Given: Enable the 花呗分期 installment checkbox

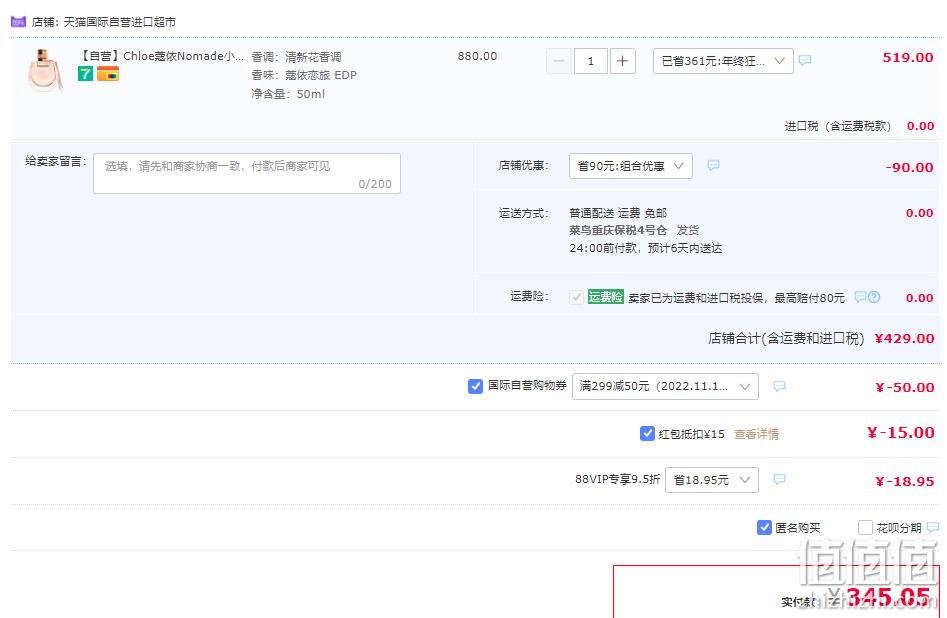Looking at the screenshot, I should [x=865, y=527].
